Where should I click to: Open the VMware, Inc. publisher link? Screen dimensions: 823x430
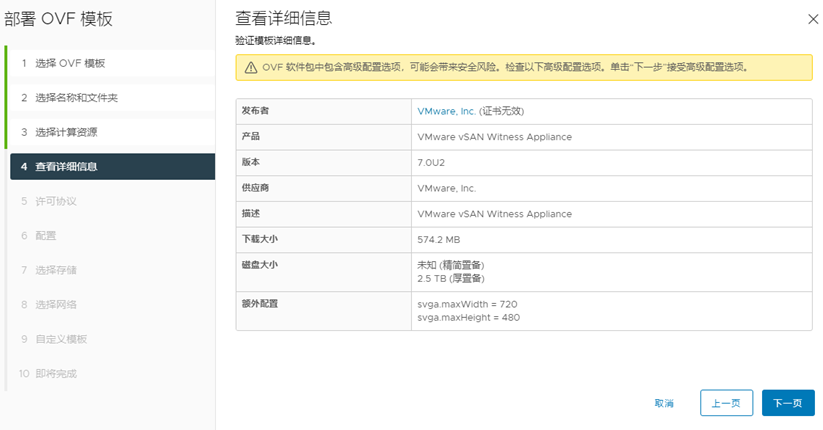(446, 111)
